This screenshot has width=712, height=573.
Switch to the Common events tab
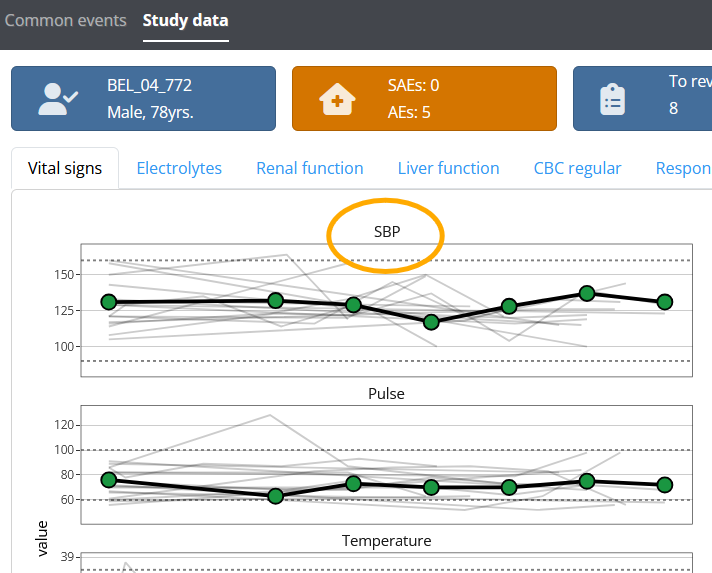pos(65,20)
